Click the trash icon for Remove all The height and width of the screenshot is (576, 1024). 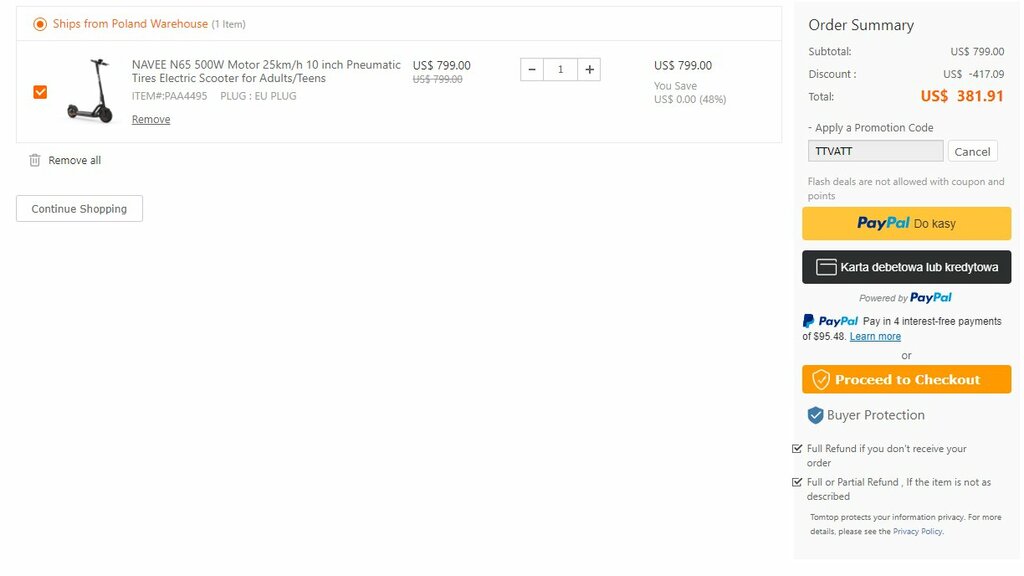pos(35,160)
